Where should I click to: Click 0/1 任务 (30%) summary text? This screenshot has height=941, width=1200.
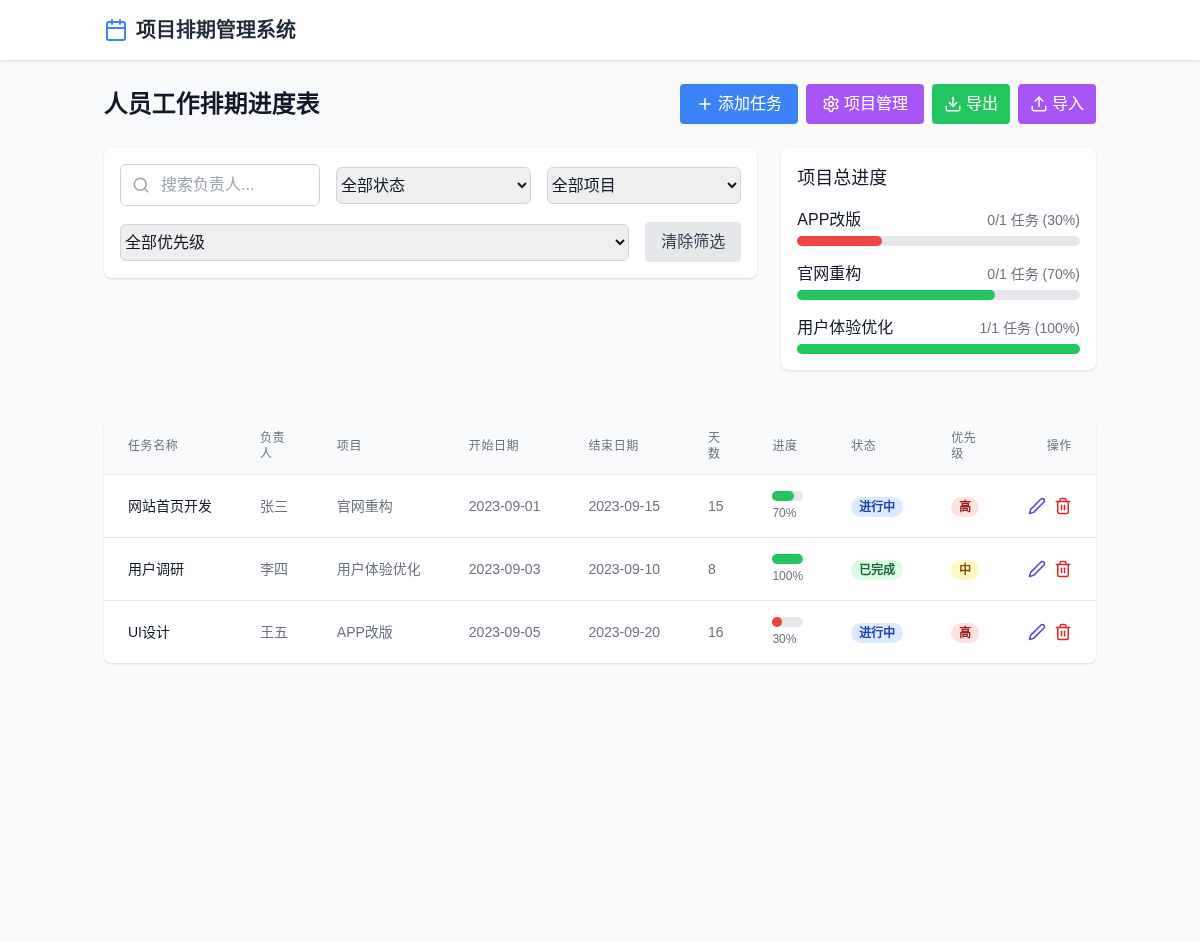1033,220
